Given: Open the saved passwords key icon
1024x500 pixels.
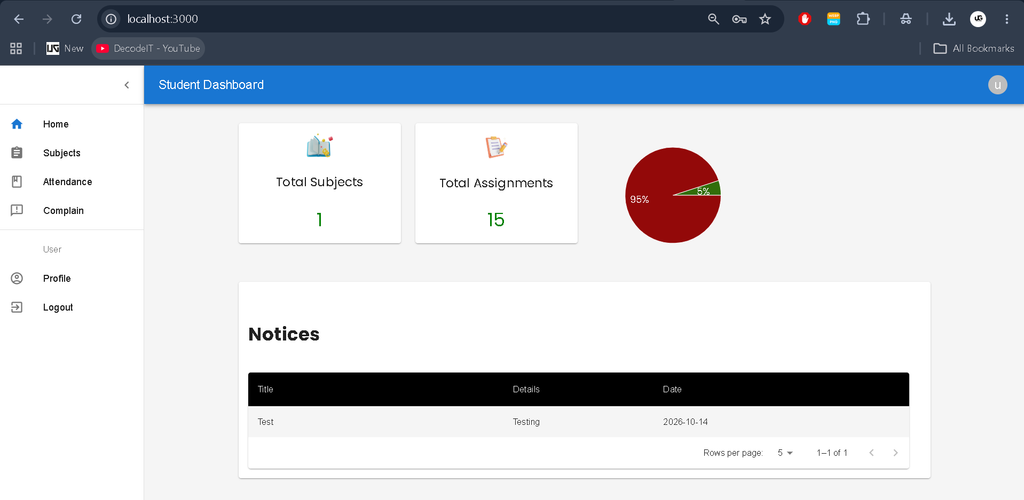Looking at the screenshot, I should [739, 19].
